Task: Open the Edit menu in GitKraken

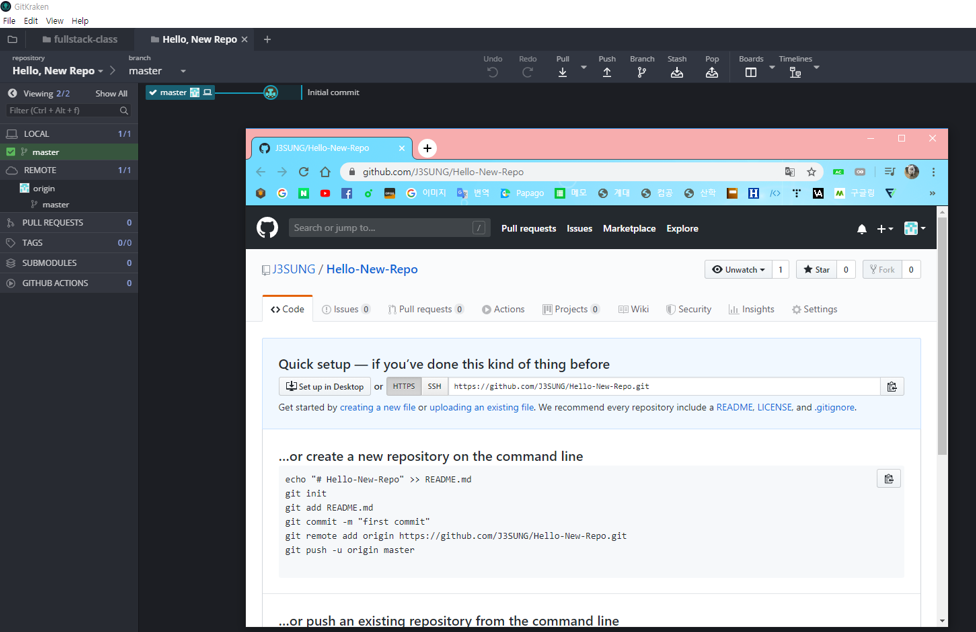Action: coord(30,21)
